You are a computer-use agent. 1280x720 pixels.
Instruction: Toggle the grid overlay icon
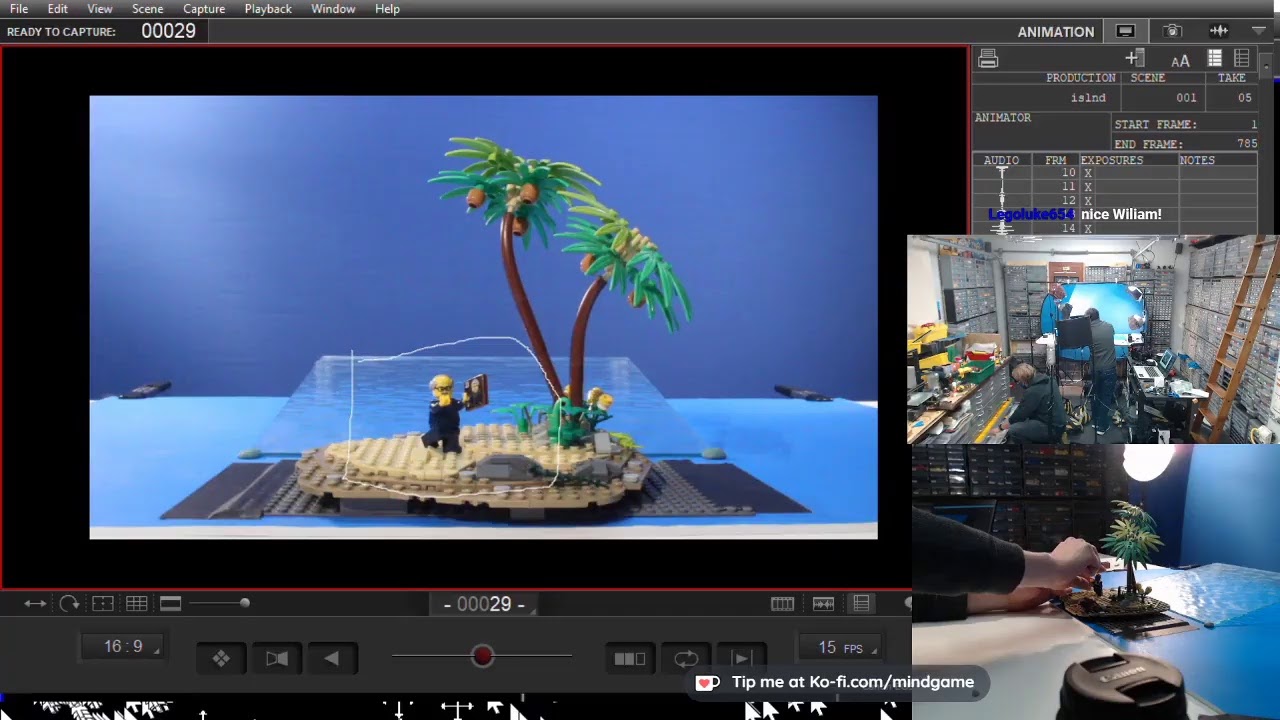tap(137, 603)
